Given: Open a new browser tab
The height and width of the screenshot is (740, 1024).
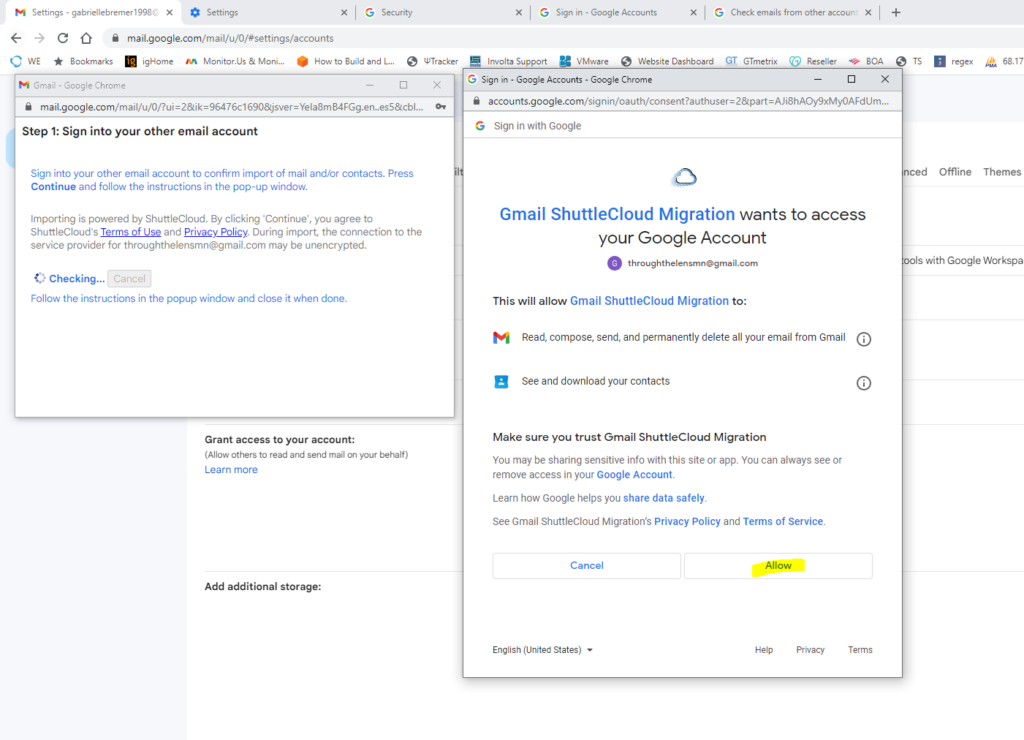Looking at the screenshot, I should 895,13.
